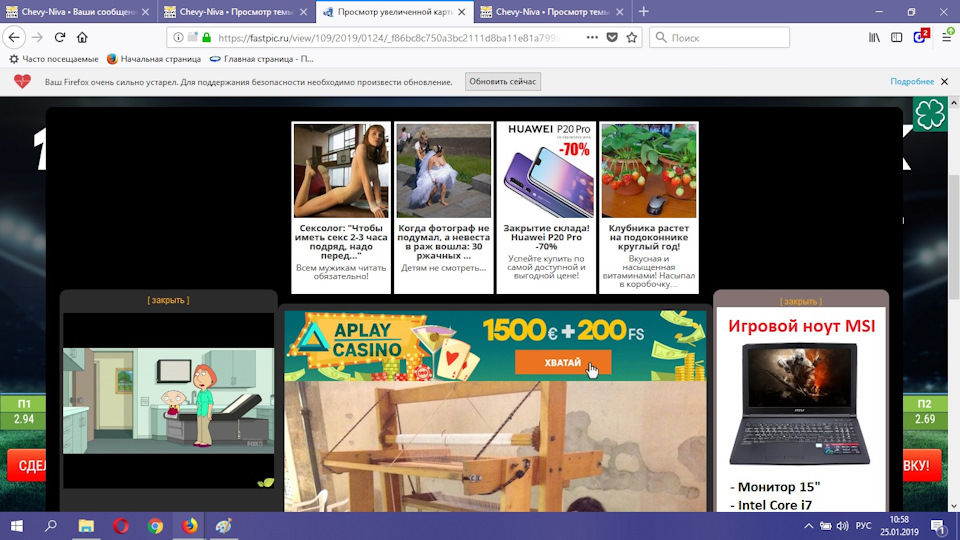This screenshot has height=540, width=960.
Task: Show hidden system tray icons
Action: coord(809,526)
